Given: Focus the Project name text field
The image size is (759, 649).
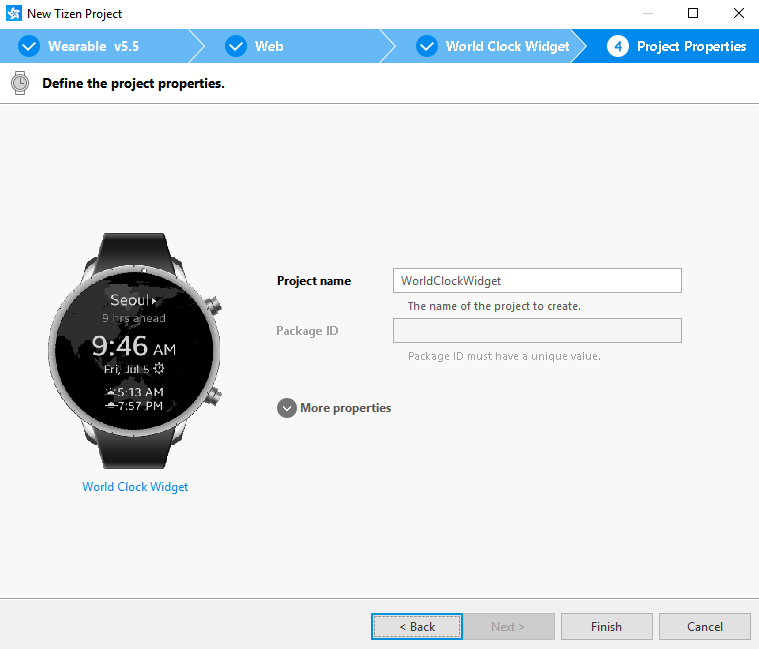Looking at the screenshot, I should (537, 281).
